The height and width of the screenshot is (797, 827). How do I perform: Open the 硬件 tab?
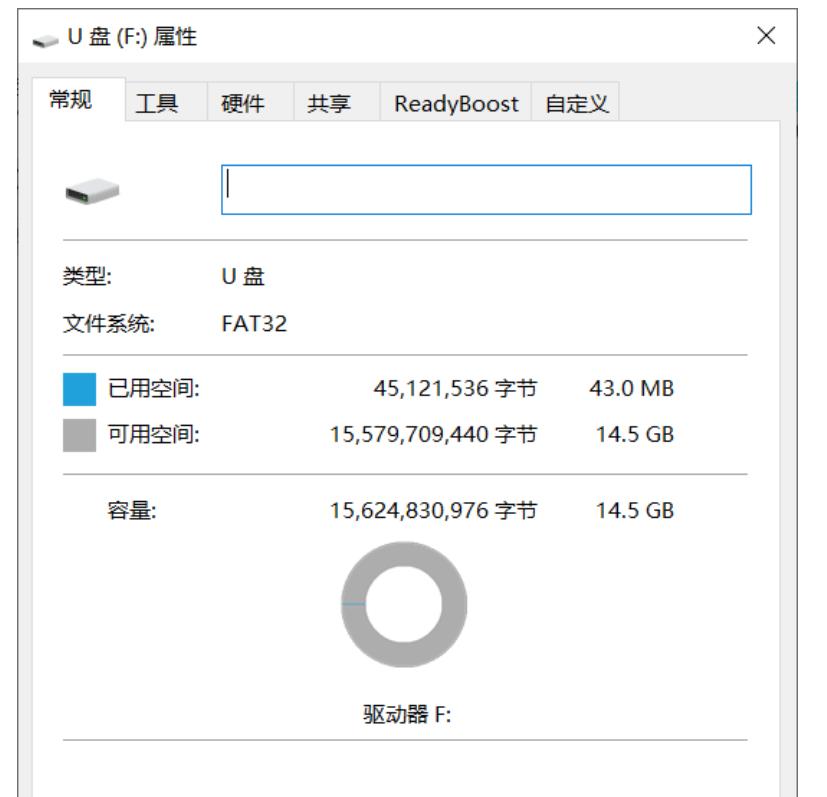(242, 103)
